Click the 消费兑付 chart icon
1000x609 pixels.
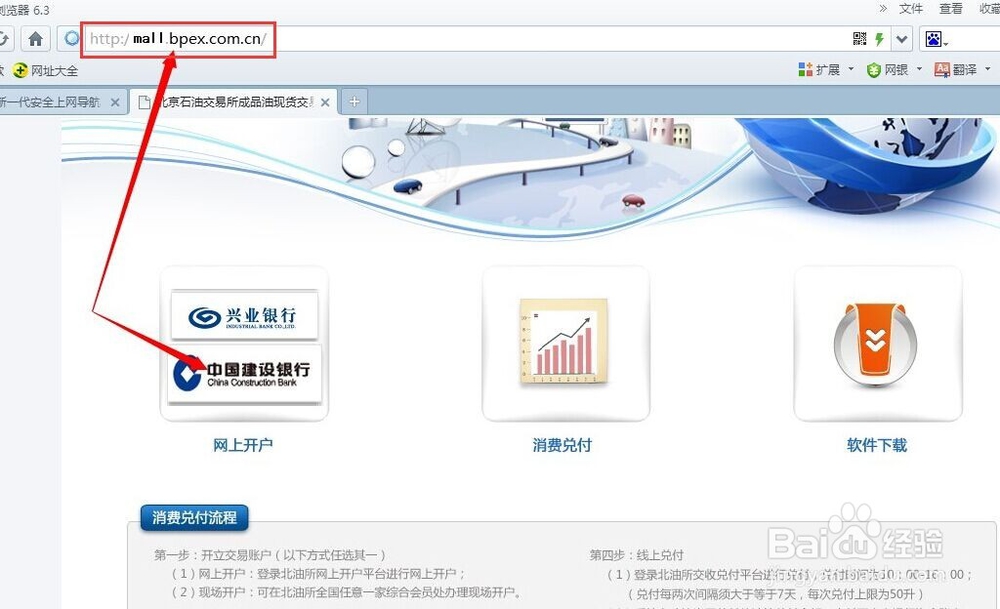(x=563, y=342)
